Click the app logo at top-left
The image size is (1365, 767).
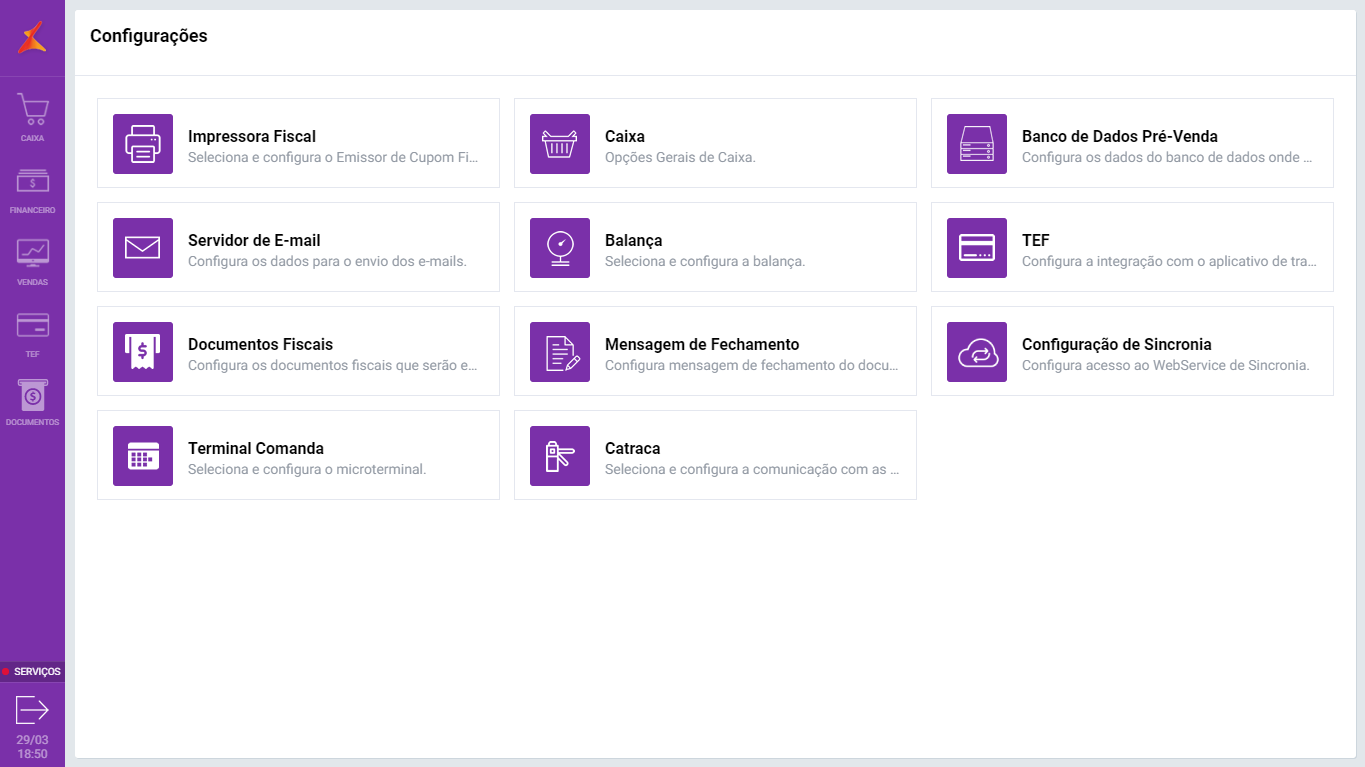click(x=32, y=38)
